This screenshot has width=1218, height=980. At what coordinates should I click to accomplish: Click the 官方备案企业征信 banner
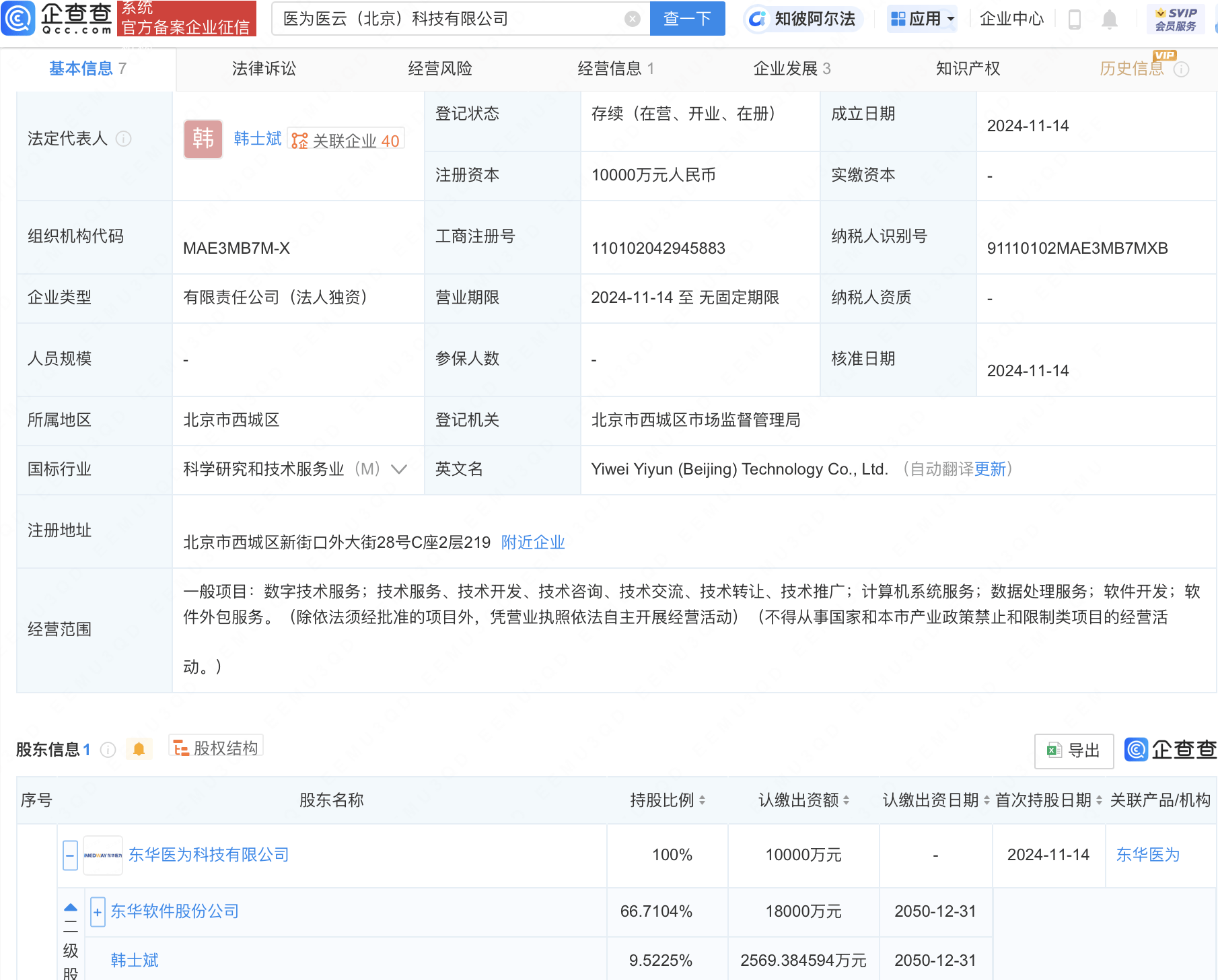tap(186, 18)
